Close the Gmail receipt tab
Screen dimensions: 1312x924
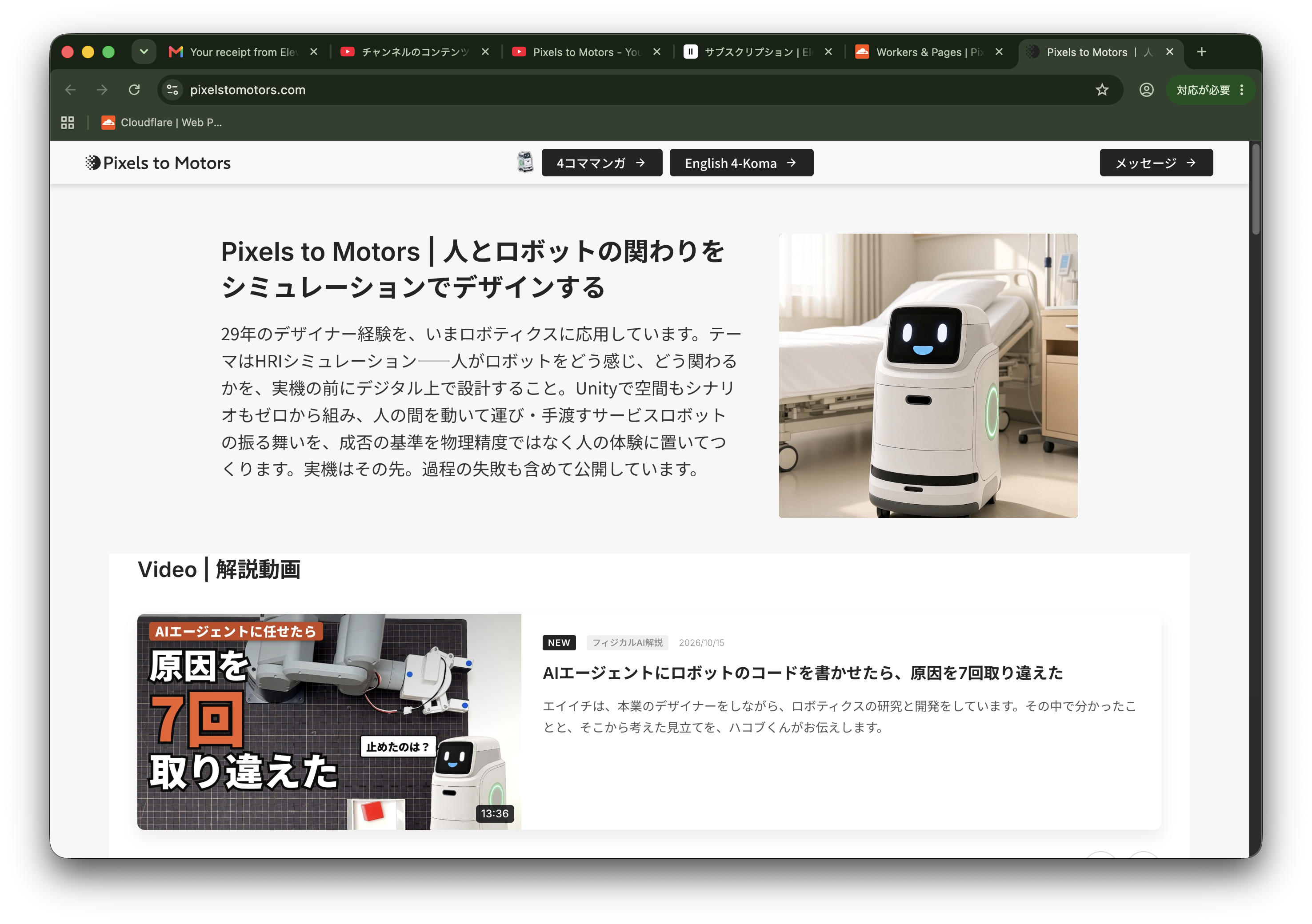(x=314, y=52)
